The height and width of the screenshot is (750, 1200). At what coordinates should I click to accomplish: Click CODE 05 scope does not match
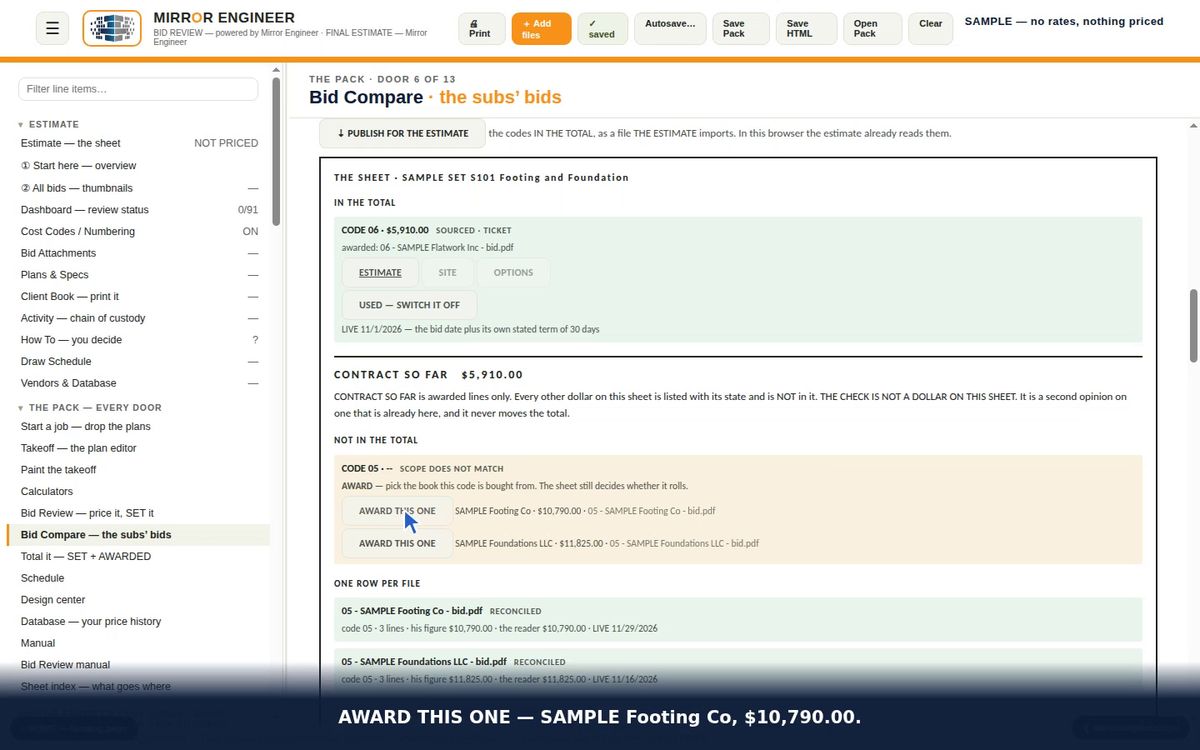pyautogui.click(x=422, y=468)
